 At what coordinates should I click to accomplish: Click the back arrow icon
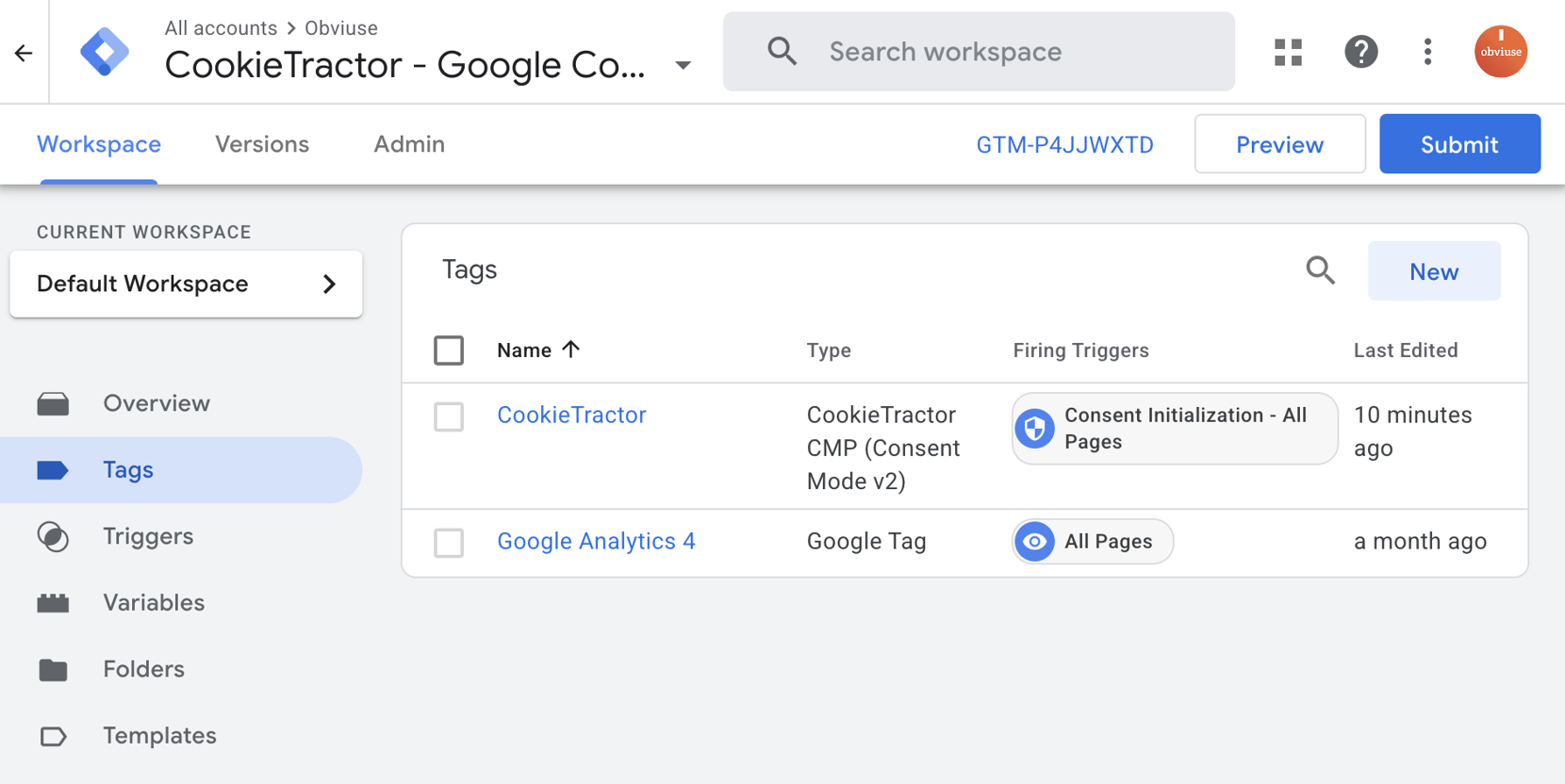24,53
